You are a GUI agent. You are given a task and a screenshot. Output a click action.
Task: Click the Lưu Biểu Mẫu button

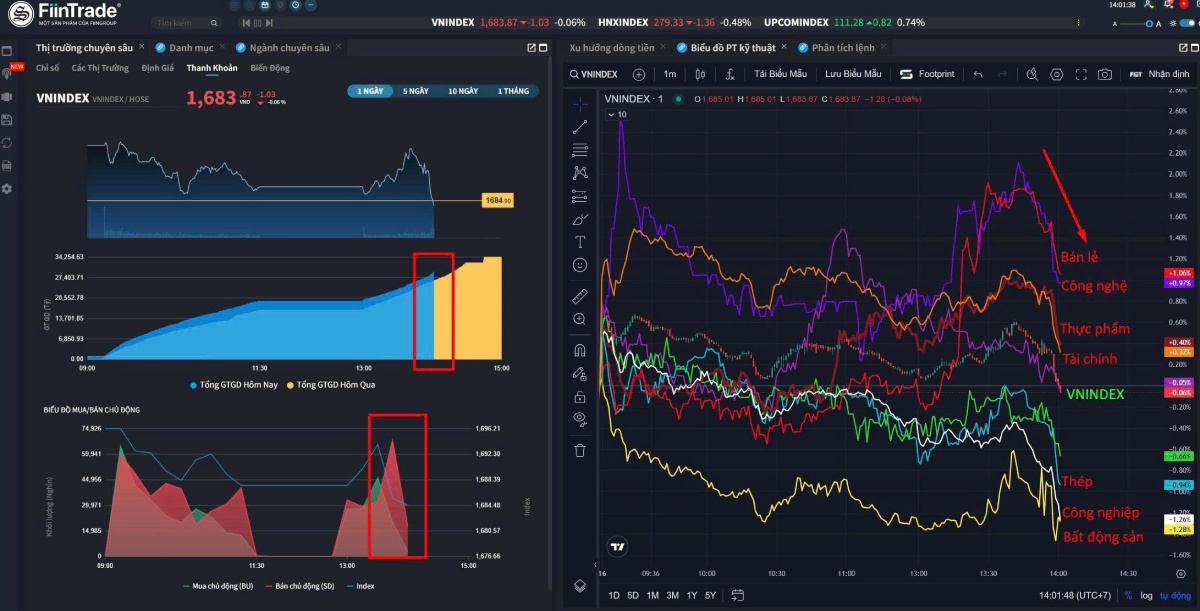[853, 74]
